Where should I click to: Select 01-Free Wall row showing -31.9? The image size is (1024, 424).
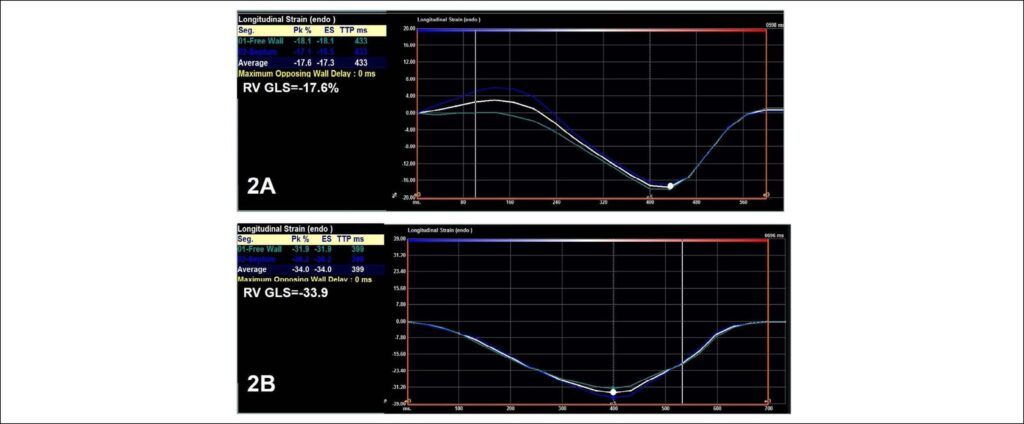tap(310, 249)
